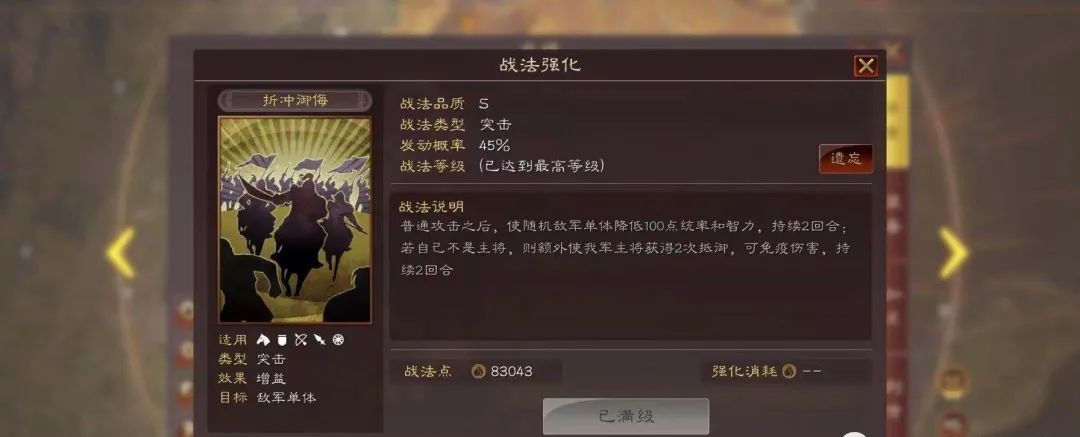1080x437 pixels.
Task: Tap the 83043 tactic points value
Action: tap(511, 372)
